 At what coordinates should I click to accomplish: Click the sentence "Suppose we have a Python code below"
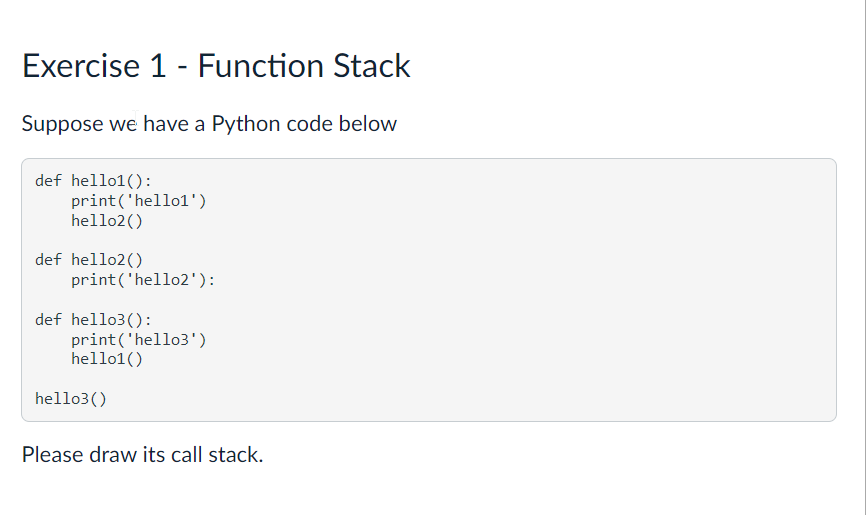[209, 123]
